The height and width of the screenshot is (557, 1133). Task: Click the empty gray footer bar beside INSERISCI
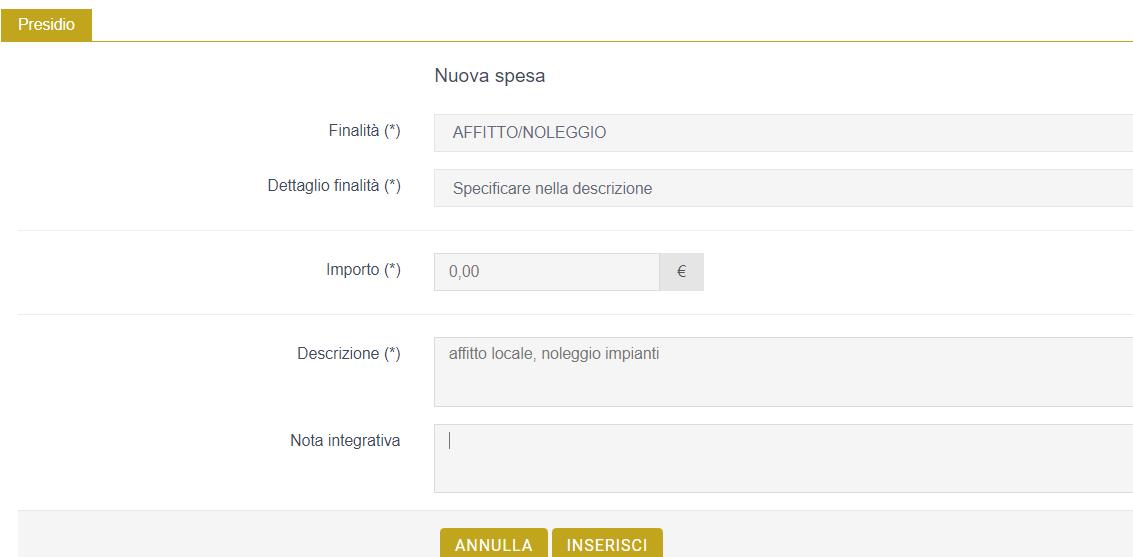pyautogui.click(x=896, y=535)
